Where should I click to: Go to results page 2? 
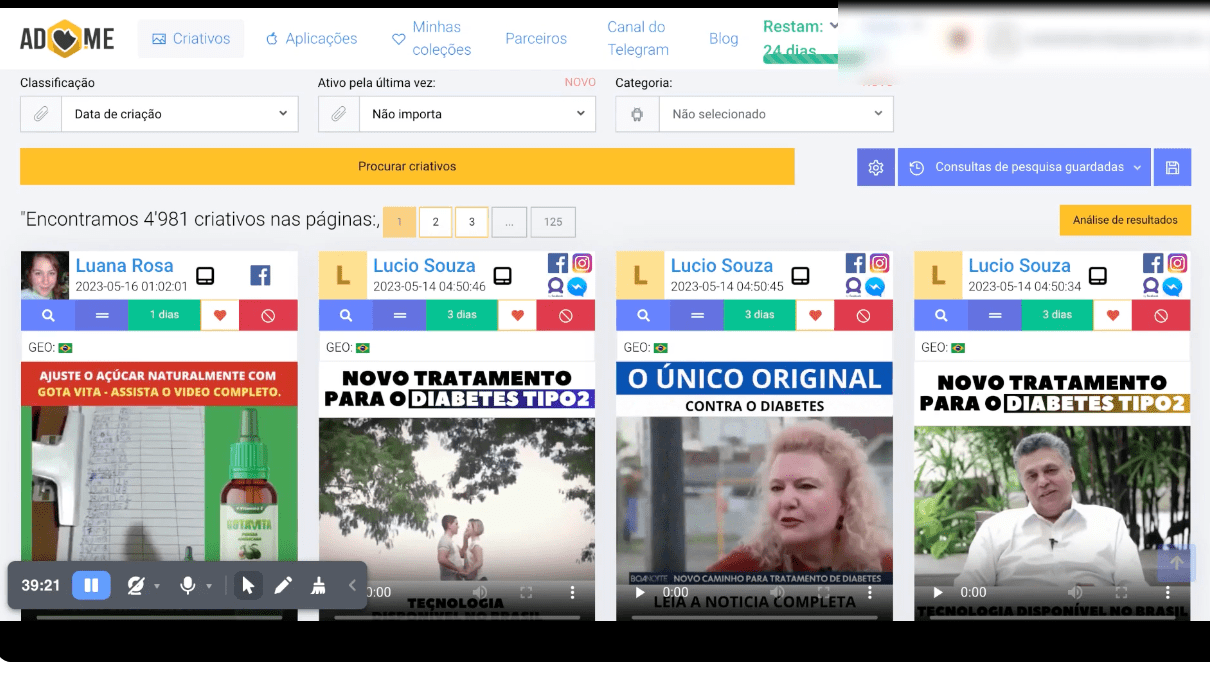(436, 222)
